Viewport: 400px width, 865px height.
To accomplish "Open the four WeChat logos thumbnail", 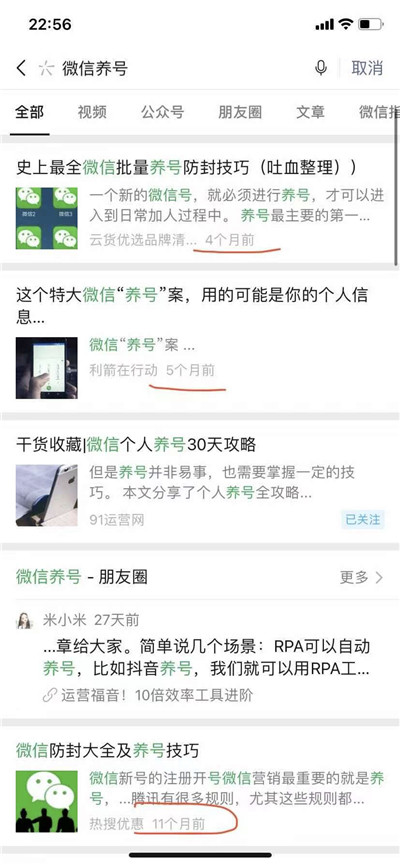I will tap(46, 218).
